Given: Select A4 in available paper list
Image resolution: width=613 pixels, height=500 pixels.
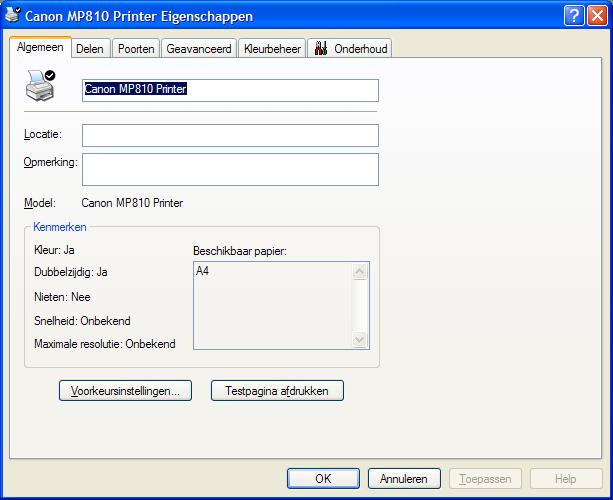Looking at the screenshot, I should (x=203, y=271).
